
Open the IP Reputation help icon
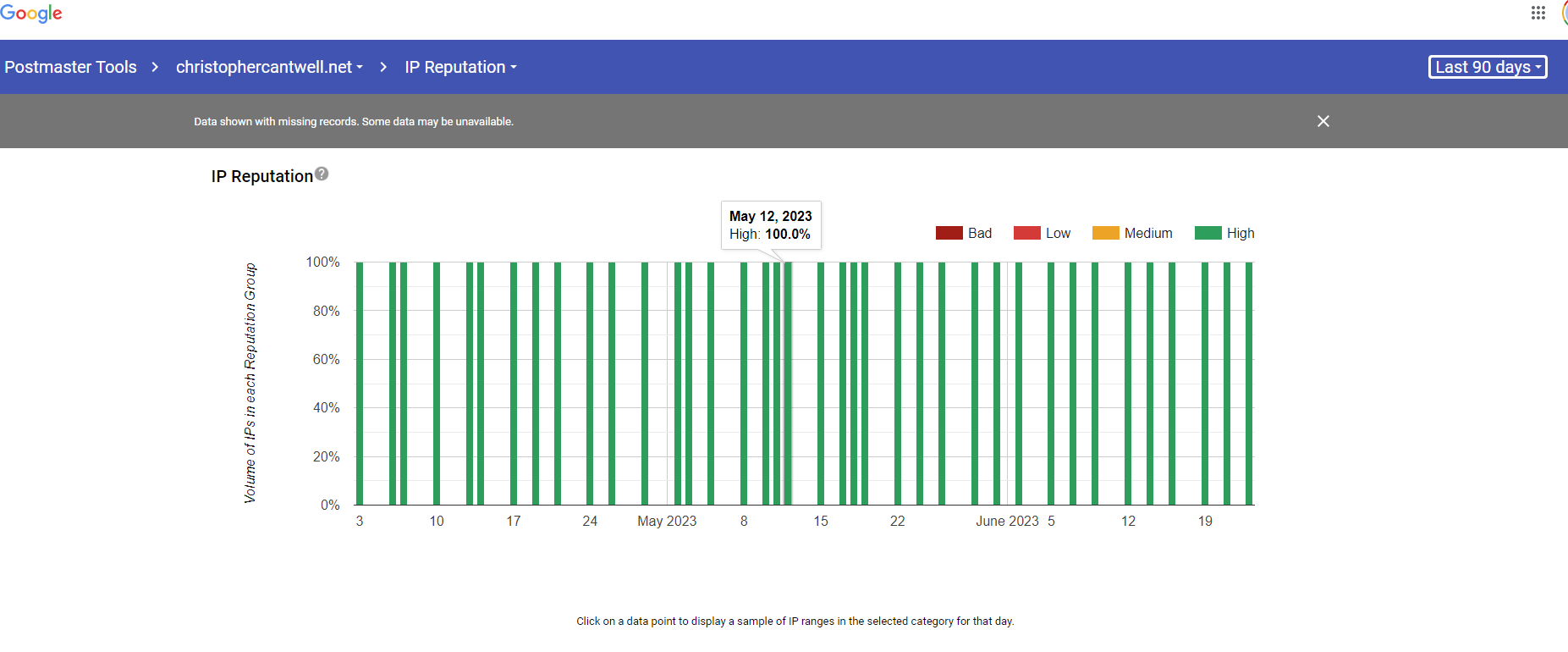coord(322,174)
